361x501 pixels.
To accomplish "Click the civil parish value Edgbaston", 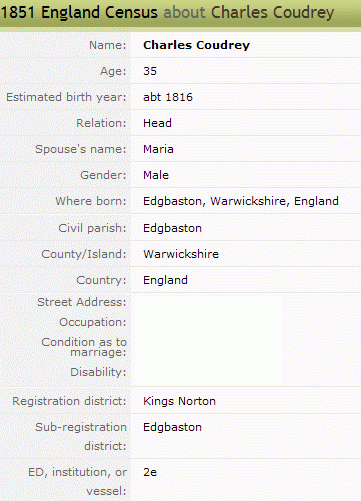I will 172,228.
